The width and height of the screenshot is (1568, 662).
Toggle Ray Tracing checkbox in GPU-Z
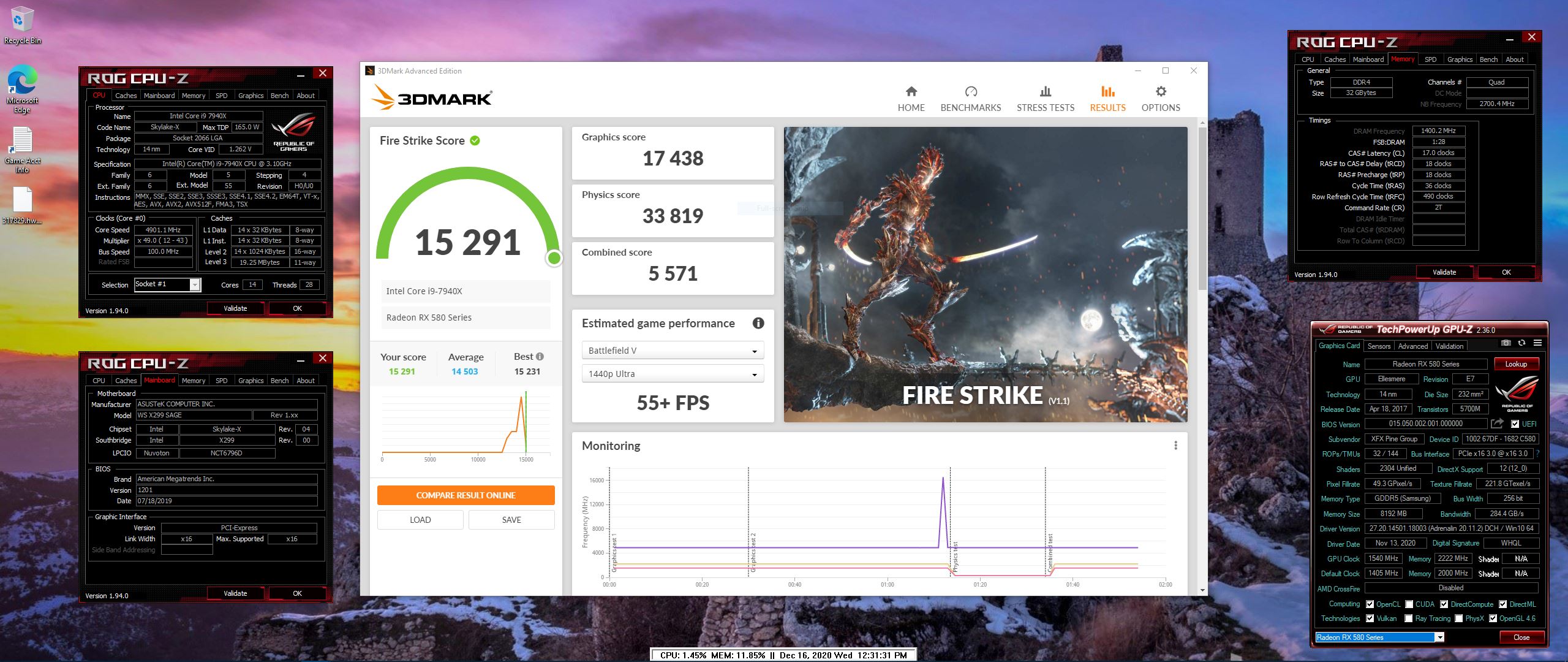point(1409,618)
